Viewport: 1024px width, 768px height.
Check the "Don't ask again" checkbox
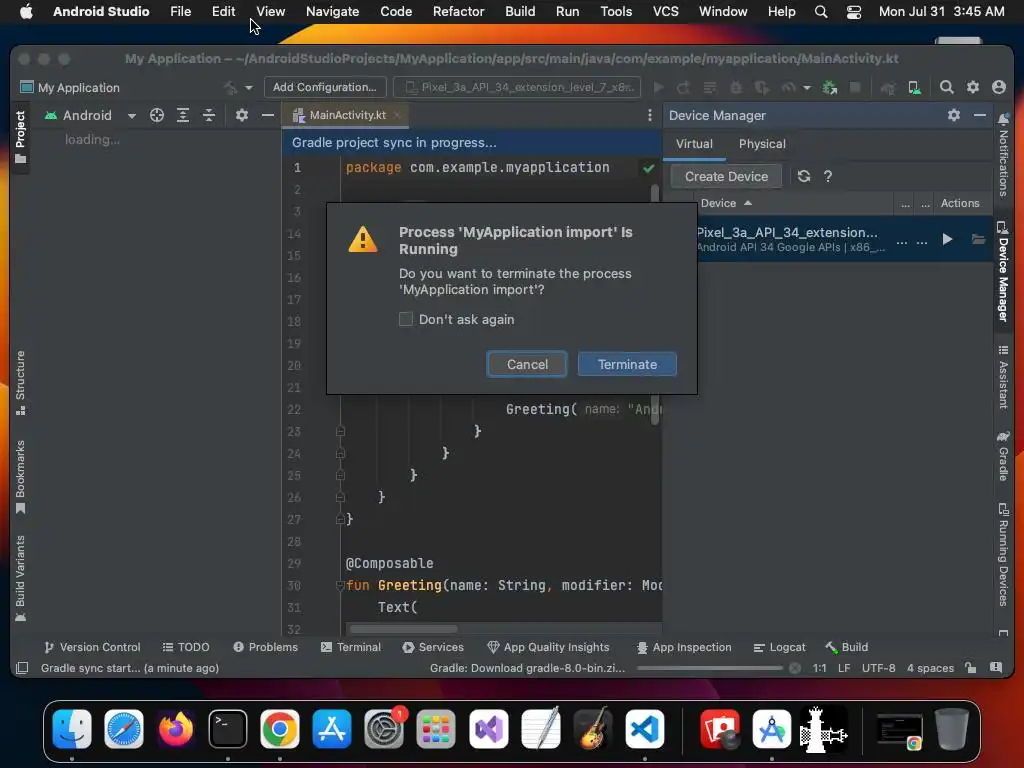406,319
